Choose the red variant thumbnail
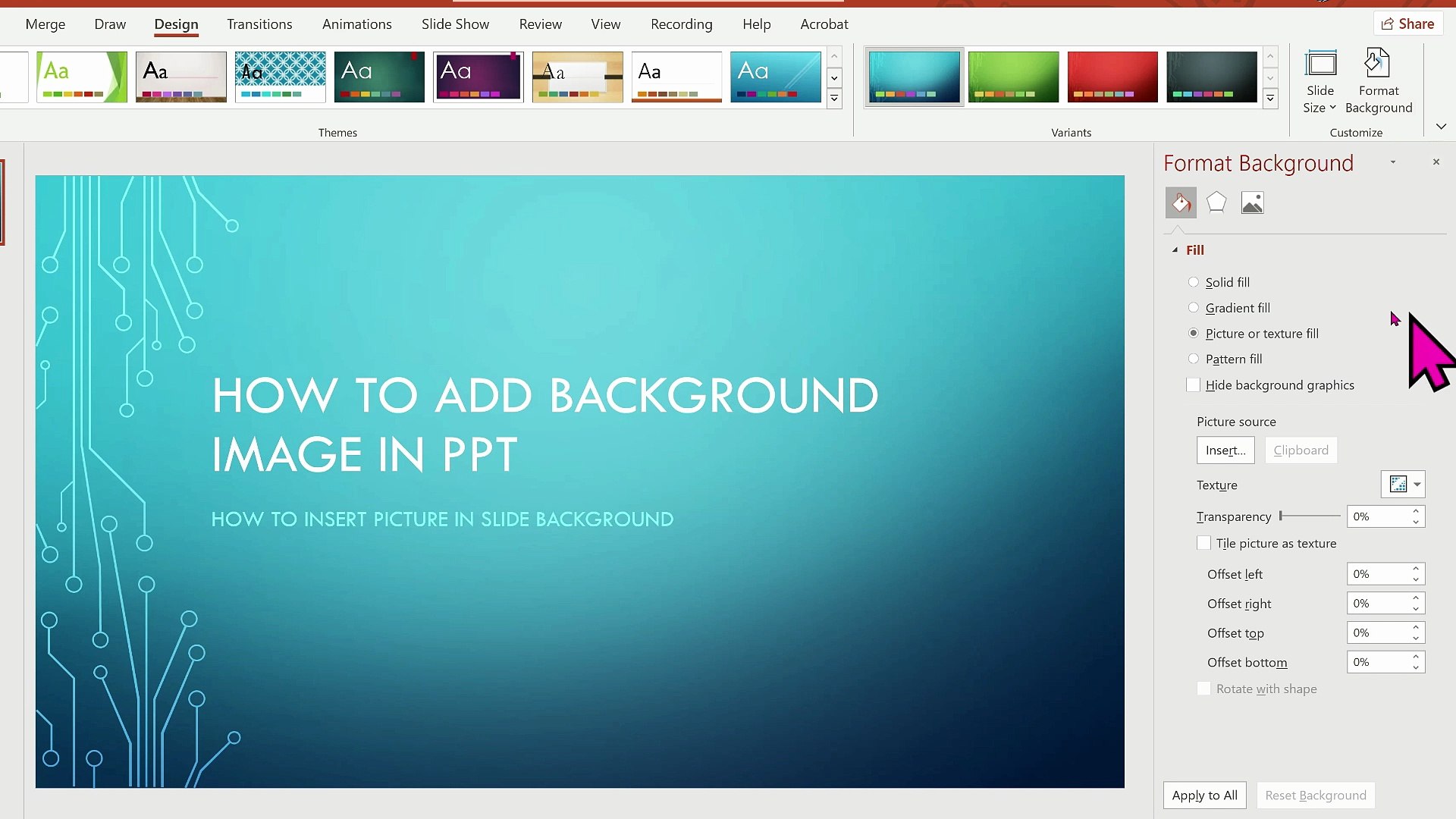 coord(1112,77)
